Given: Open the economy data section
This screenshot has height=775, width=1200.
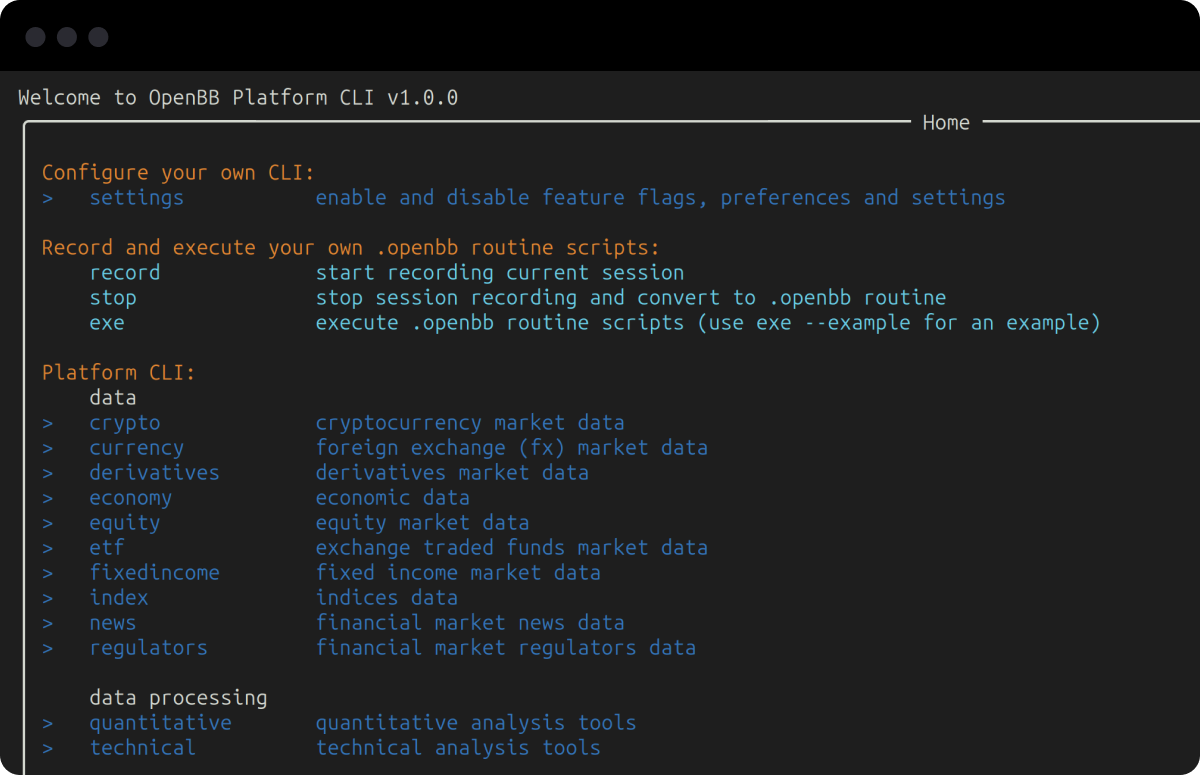Looking at the screenshot, I should pos(131,497).
